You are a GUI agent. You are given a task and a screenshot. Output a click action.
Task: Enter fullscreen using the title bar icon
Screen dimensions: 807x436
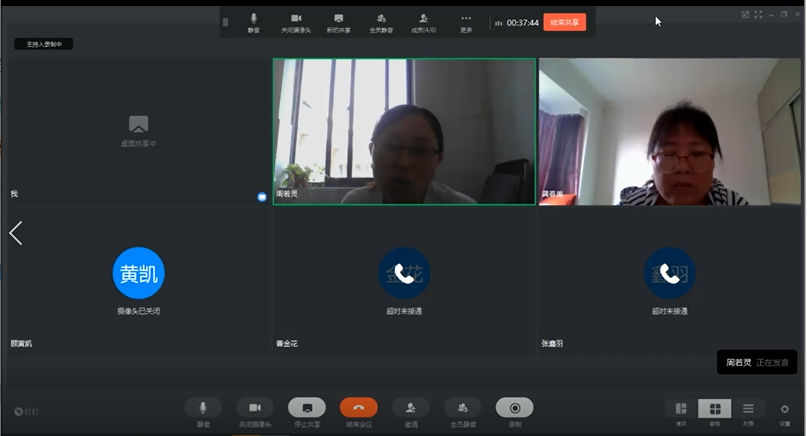click(x=759, y=14)
